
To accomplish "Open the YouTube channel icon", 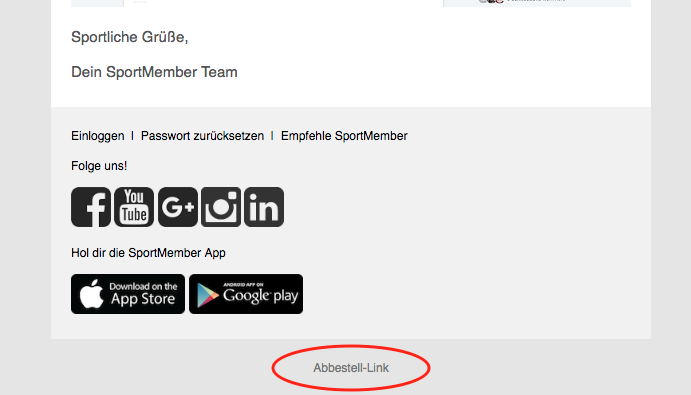I will coord(134,207).
